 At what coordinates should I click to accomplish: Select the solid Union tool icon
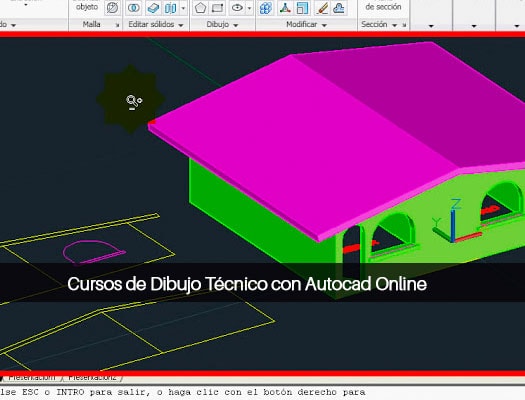click(x=134, y=8)
